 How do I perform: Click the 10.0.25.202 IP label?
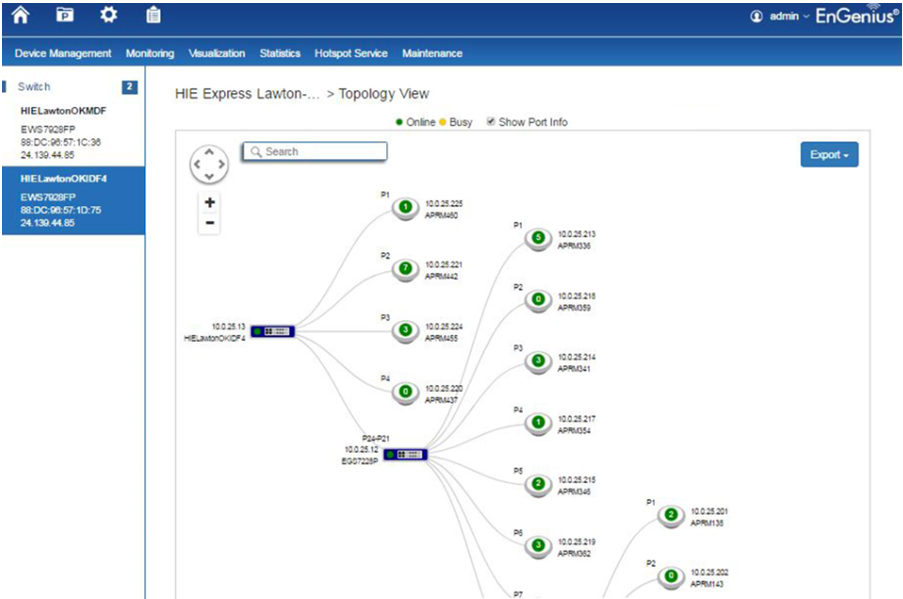710,573
